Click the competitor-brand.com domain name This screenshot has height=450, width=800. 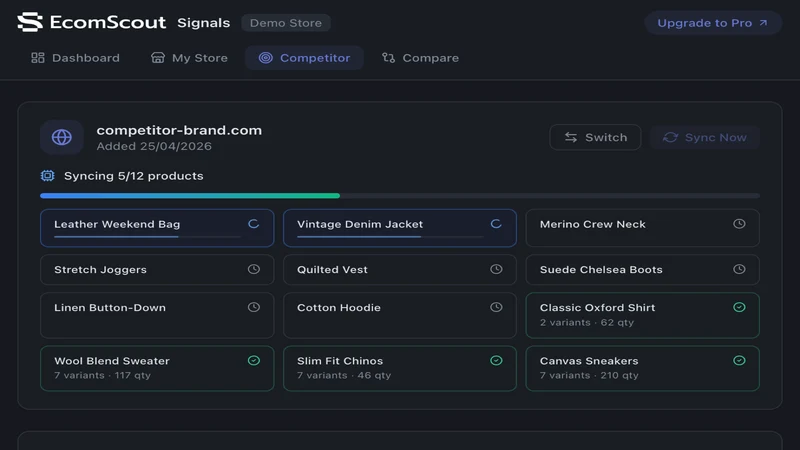click(x=179, y=130)
